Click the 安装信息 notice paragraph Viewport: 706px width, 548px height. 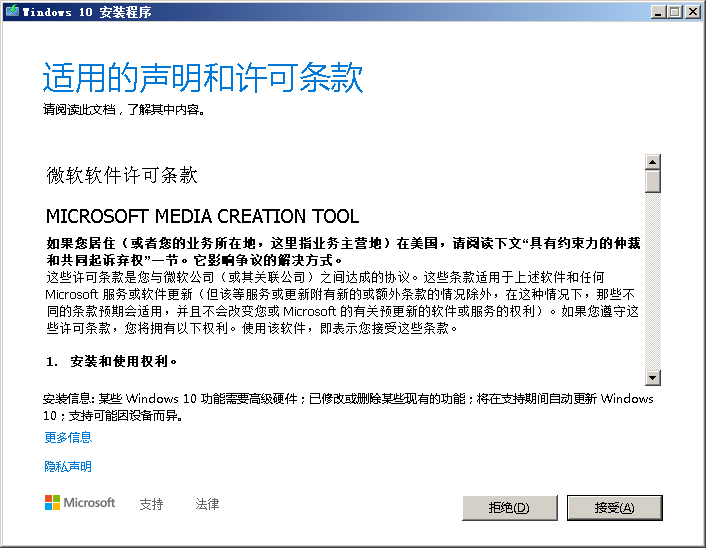[x=348, y=407]
